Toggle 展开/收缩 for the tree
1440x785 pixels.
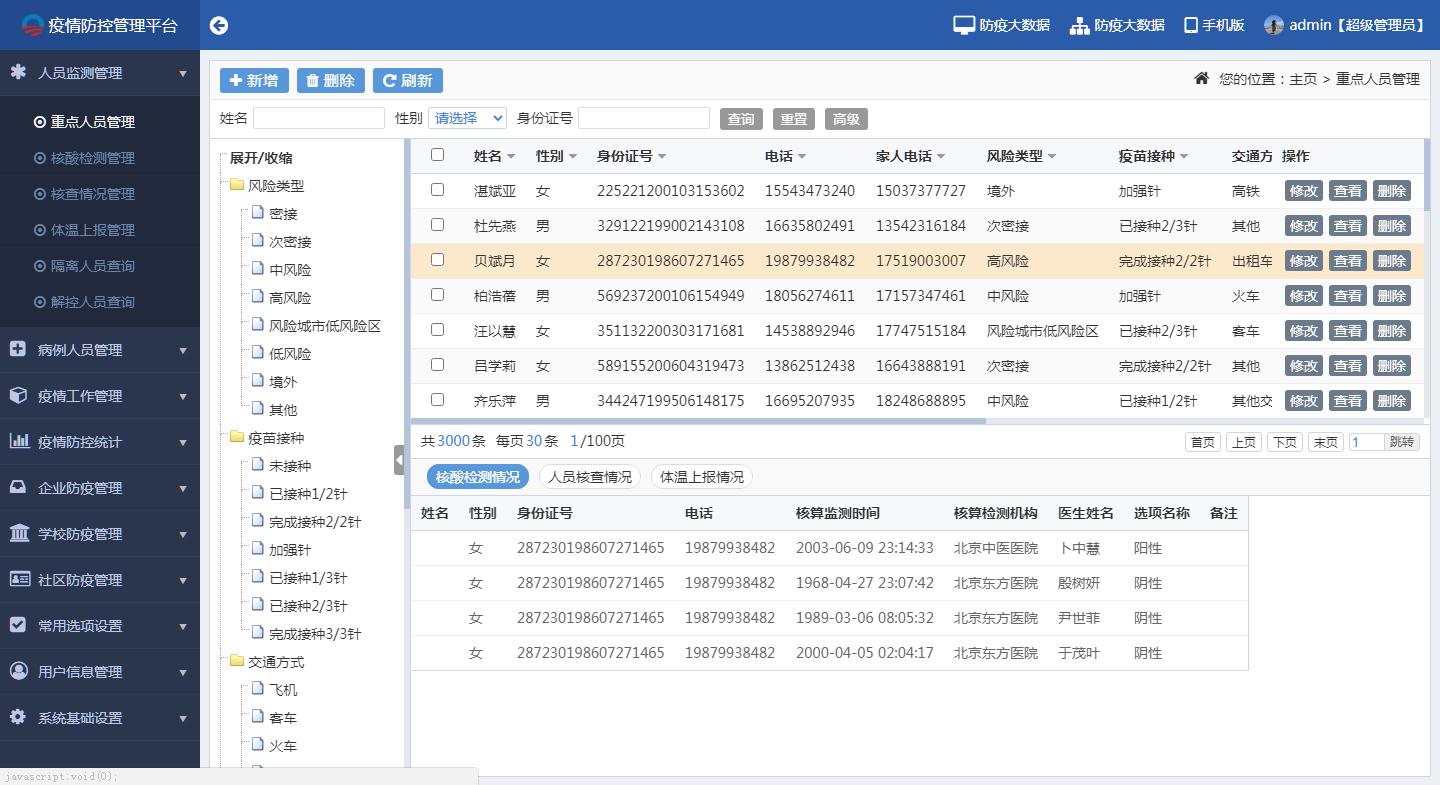pyautogui.click(x=261, y=157)
